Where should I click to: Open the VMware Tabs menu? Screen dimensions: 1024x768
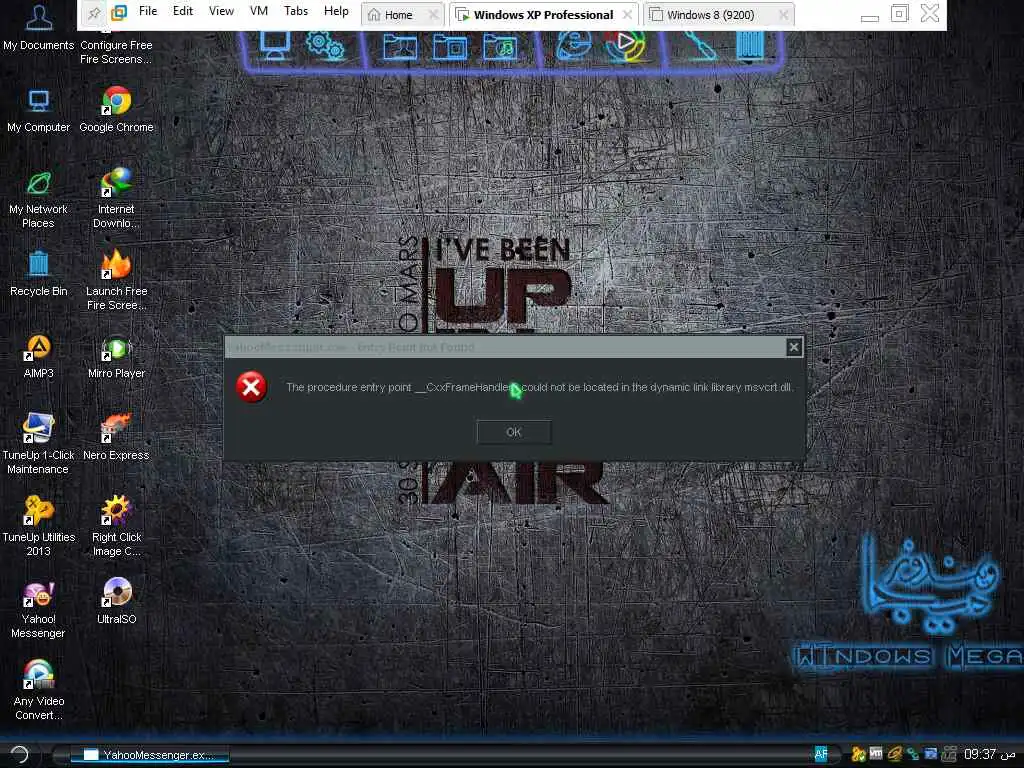[296, 11]
